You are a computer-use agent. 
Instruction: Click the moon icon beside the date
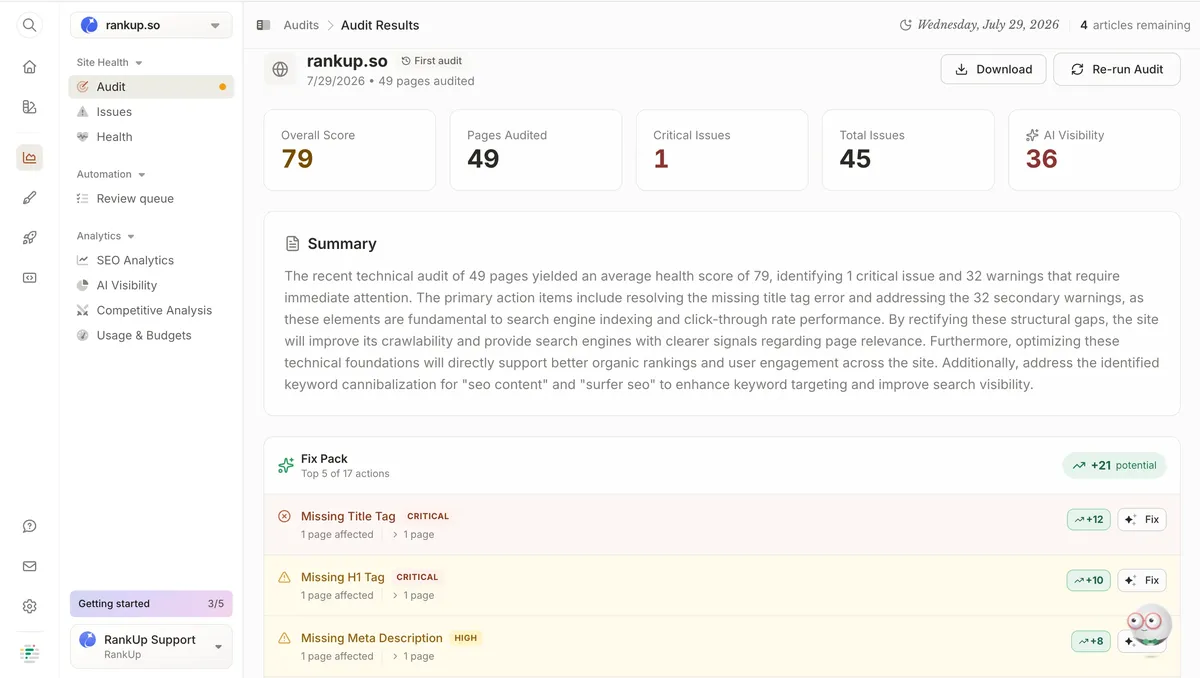click(906, 25)
